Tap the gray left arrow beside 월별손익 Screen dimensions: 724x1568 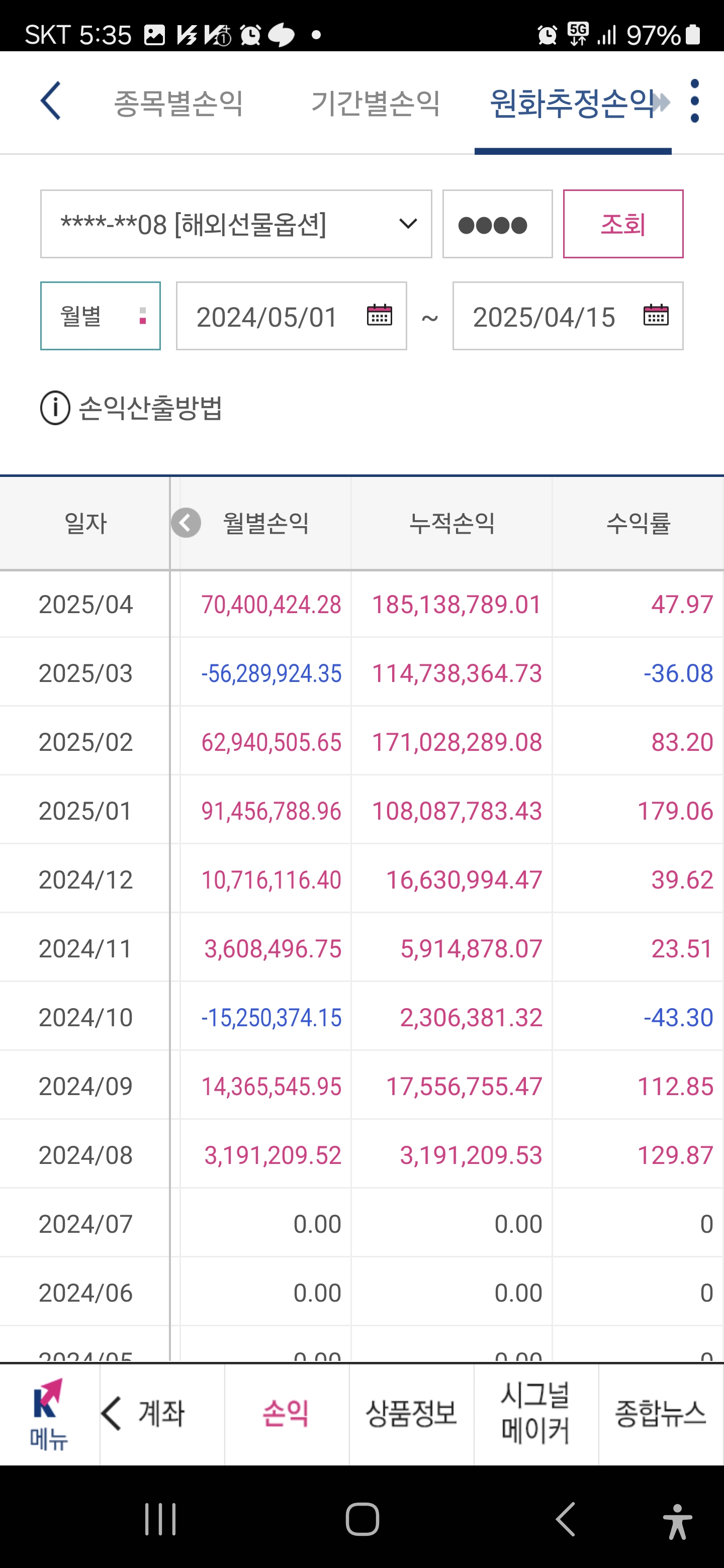point(186,523)
